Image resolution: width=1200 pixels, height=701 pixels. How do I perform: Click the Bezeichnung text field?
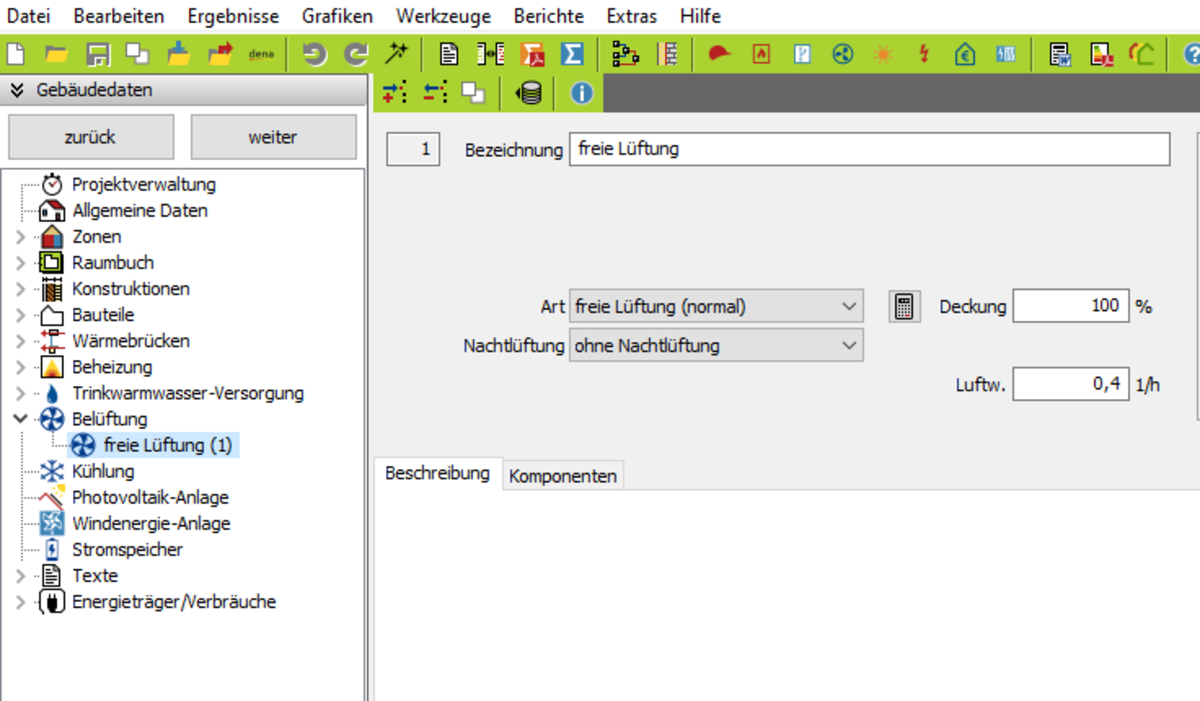point(868,150)
